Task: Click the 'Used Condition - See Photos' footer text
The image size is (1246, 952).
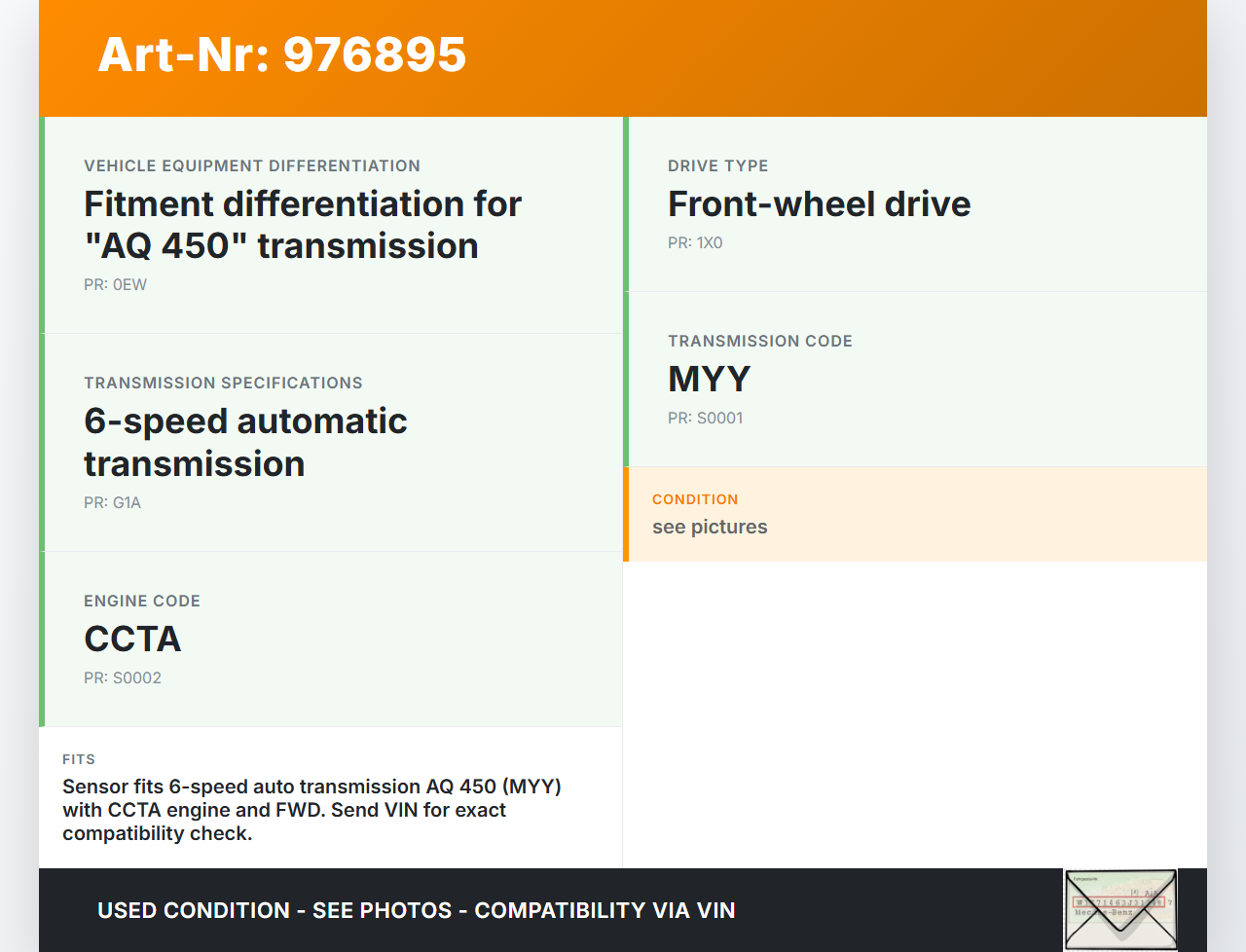Action: [x=416, y=911]
